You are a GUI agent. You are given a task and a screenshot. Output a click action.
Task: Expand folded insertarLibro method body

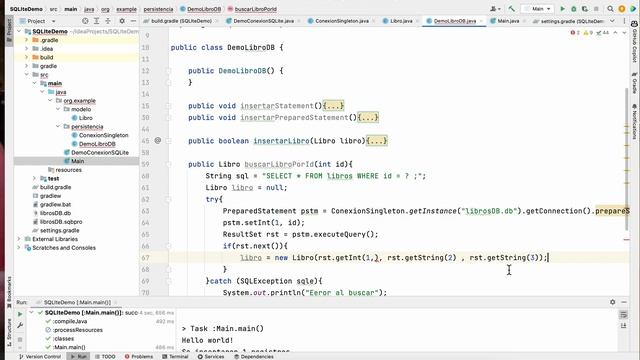pyautogui.click(x=376, y=141)
